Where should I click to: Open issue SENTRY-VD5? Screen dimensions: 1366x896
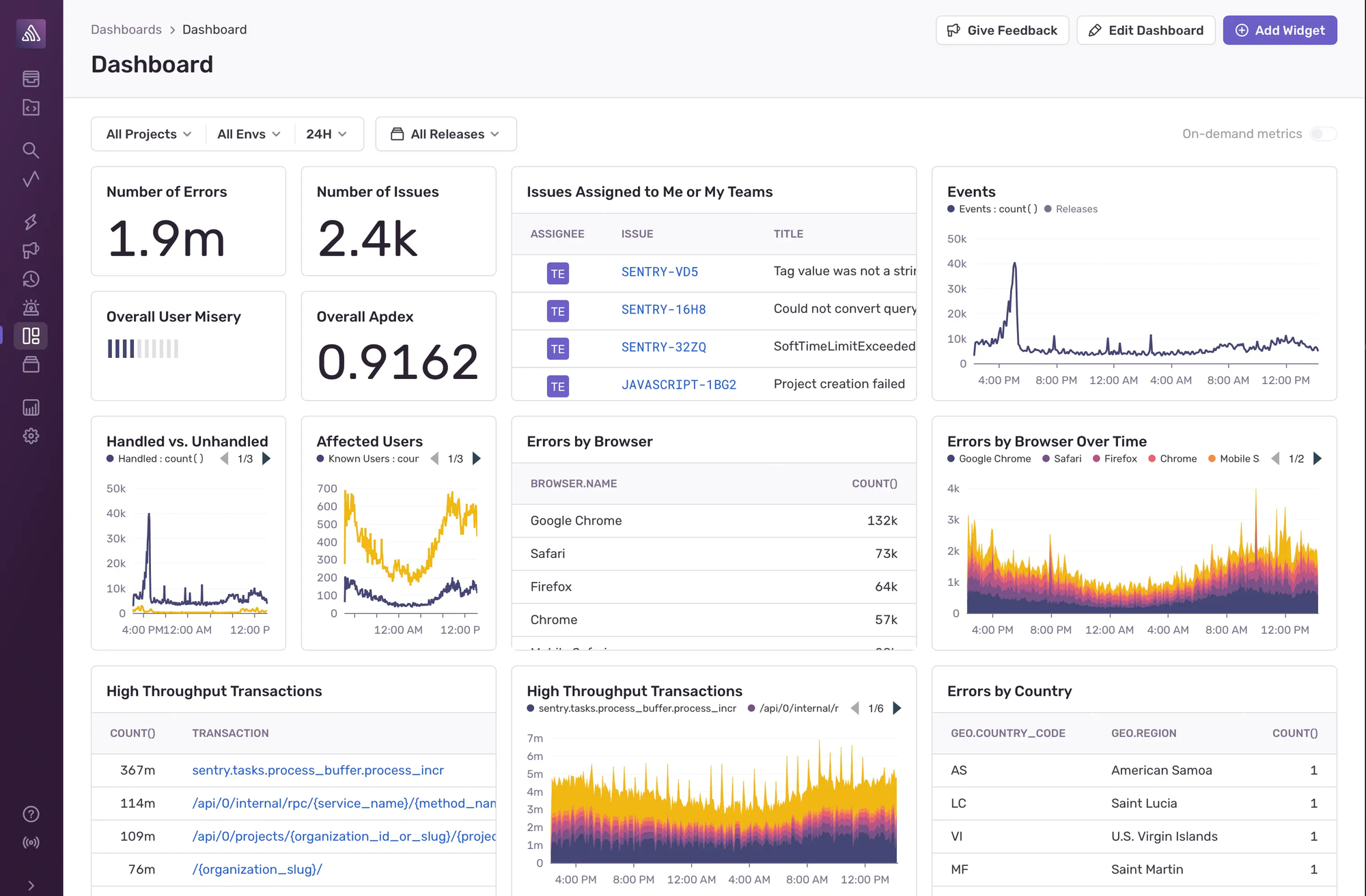[659, 272]
